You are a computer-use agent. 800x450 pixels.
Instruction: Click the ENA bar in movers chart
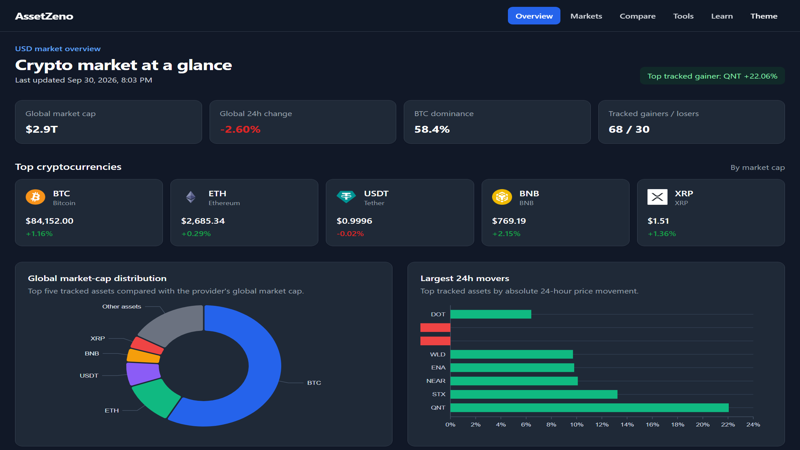coord(512,368)
